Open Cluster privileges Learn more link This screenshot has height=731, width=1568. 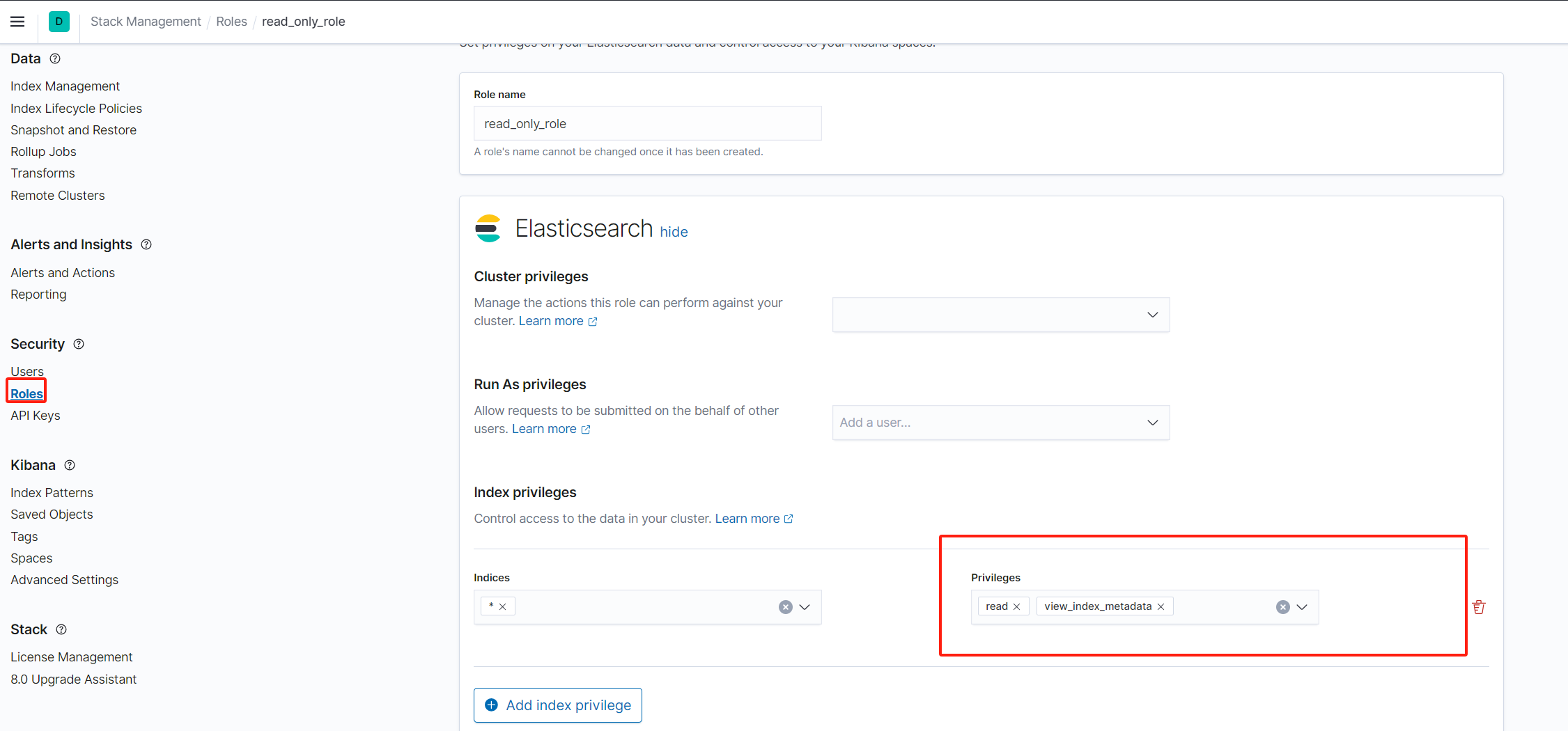(558, 321)
